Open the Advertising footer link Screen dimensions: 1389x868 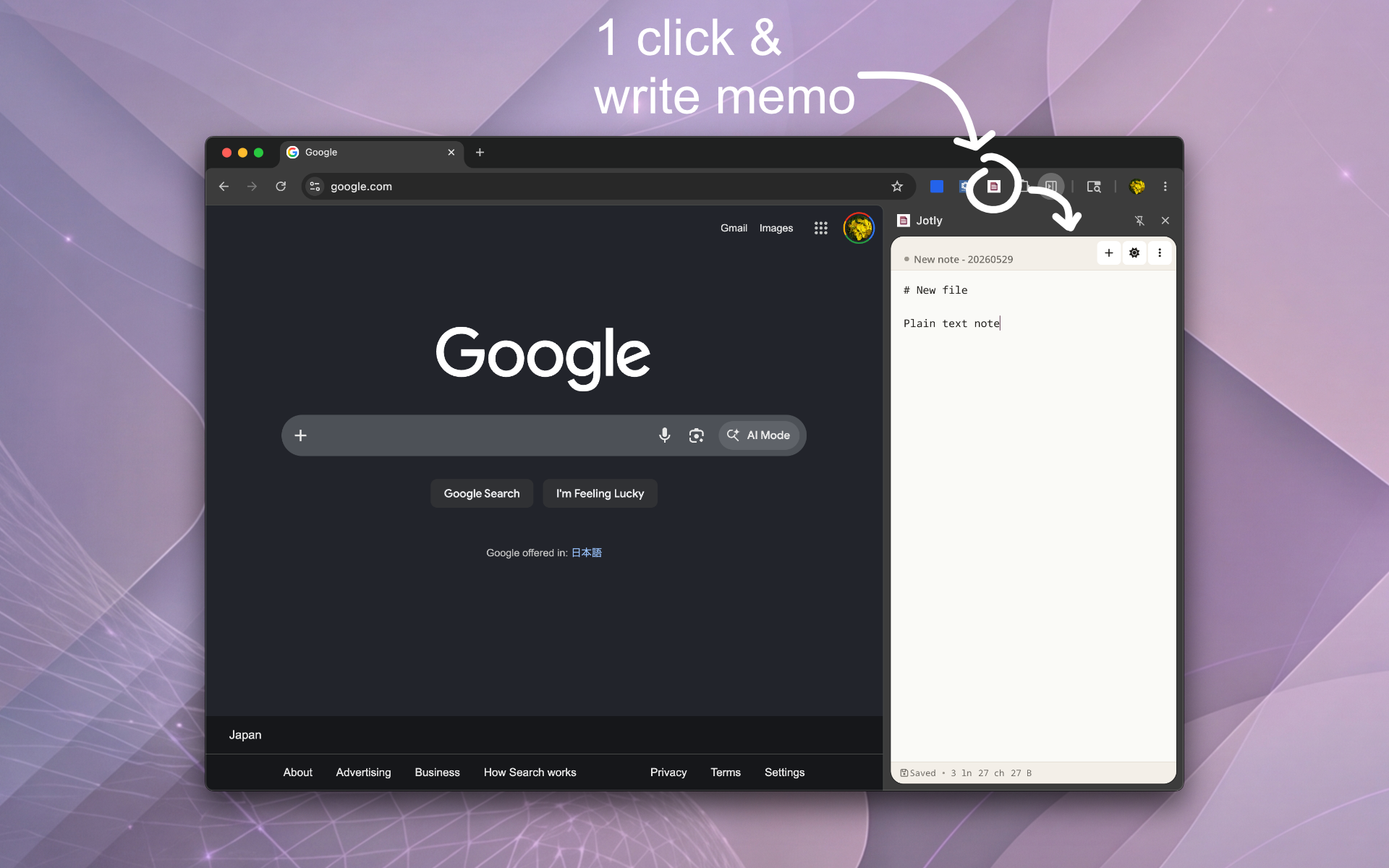point(363,773)
